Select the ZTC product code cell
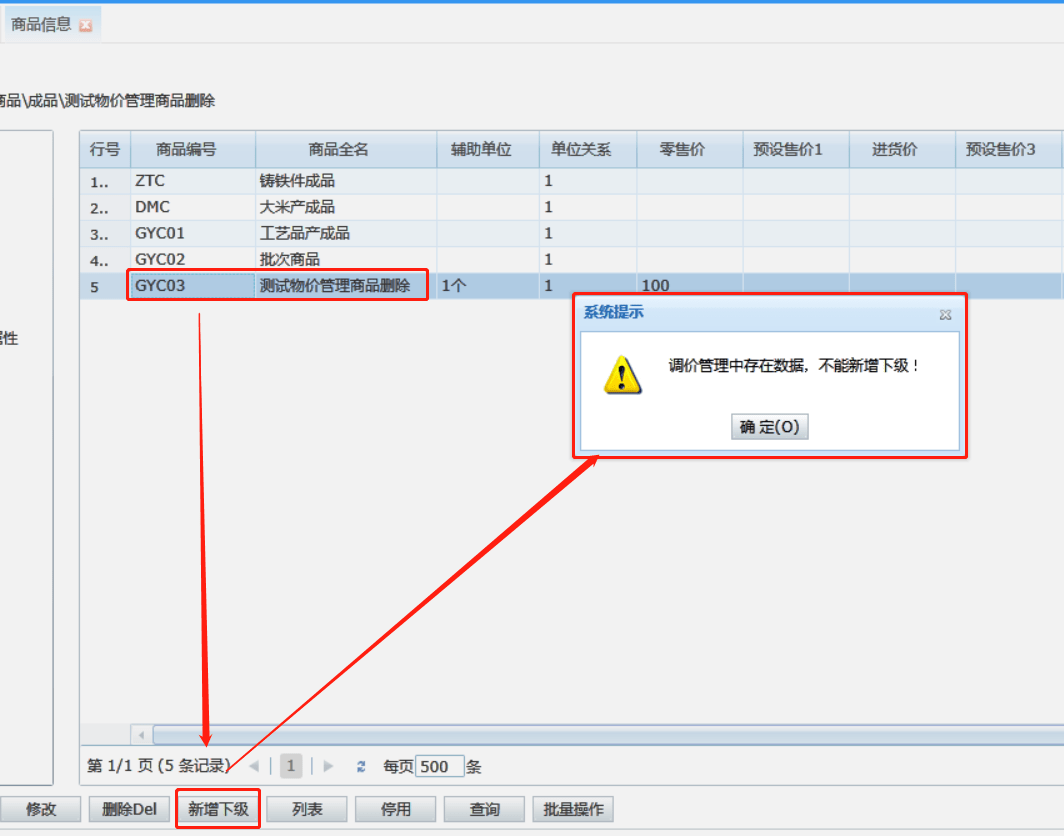The width and height of the screenshot is (1064, 836). [x=193, y=181]
